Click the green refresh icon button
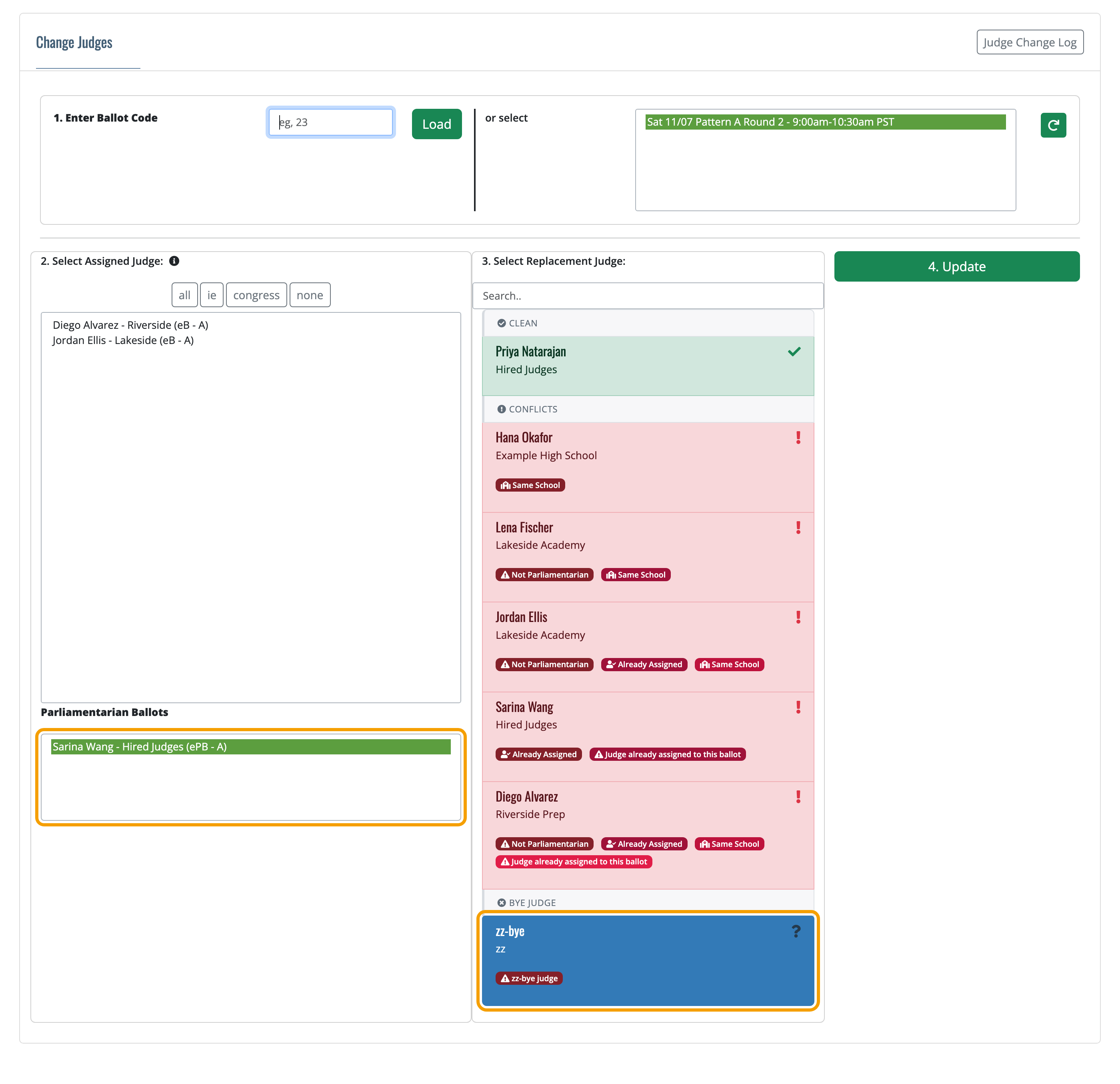 click(x=1052, y=125)
